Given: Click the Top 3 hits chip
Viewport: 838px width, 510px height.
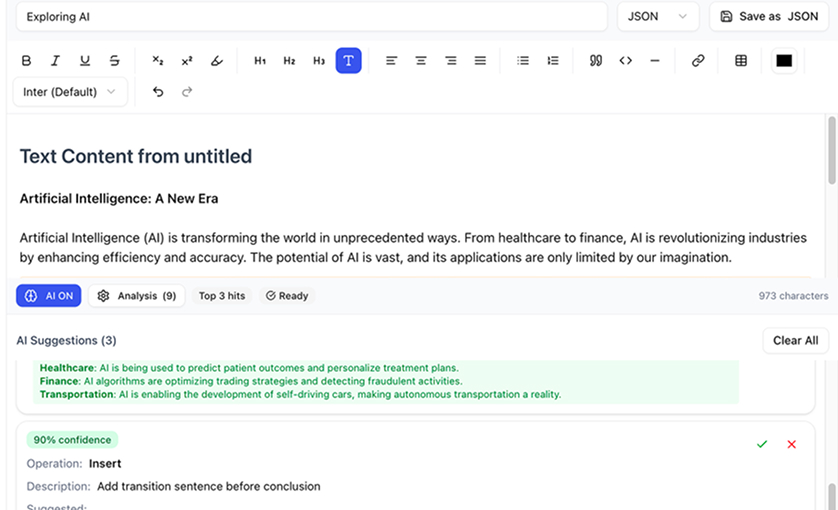Looking at the screenshot, I should coord(222,296).
